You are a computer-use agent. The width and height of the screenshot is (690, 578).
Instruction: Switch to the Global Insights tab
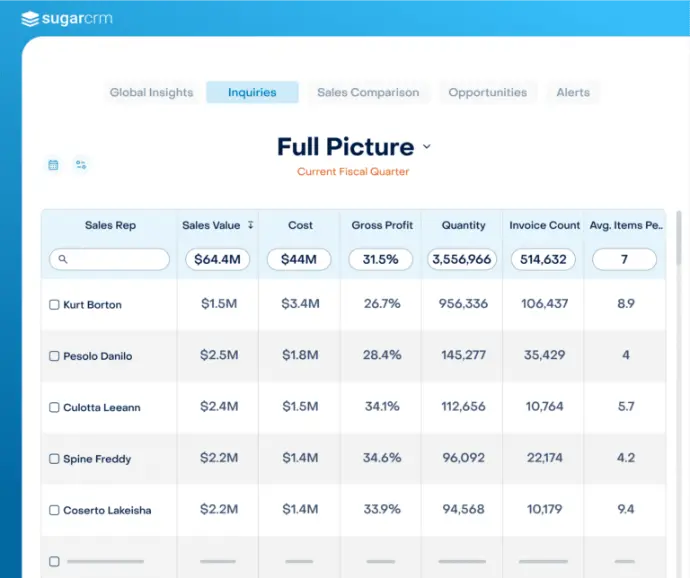coord(151,92)
